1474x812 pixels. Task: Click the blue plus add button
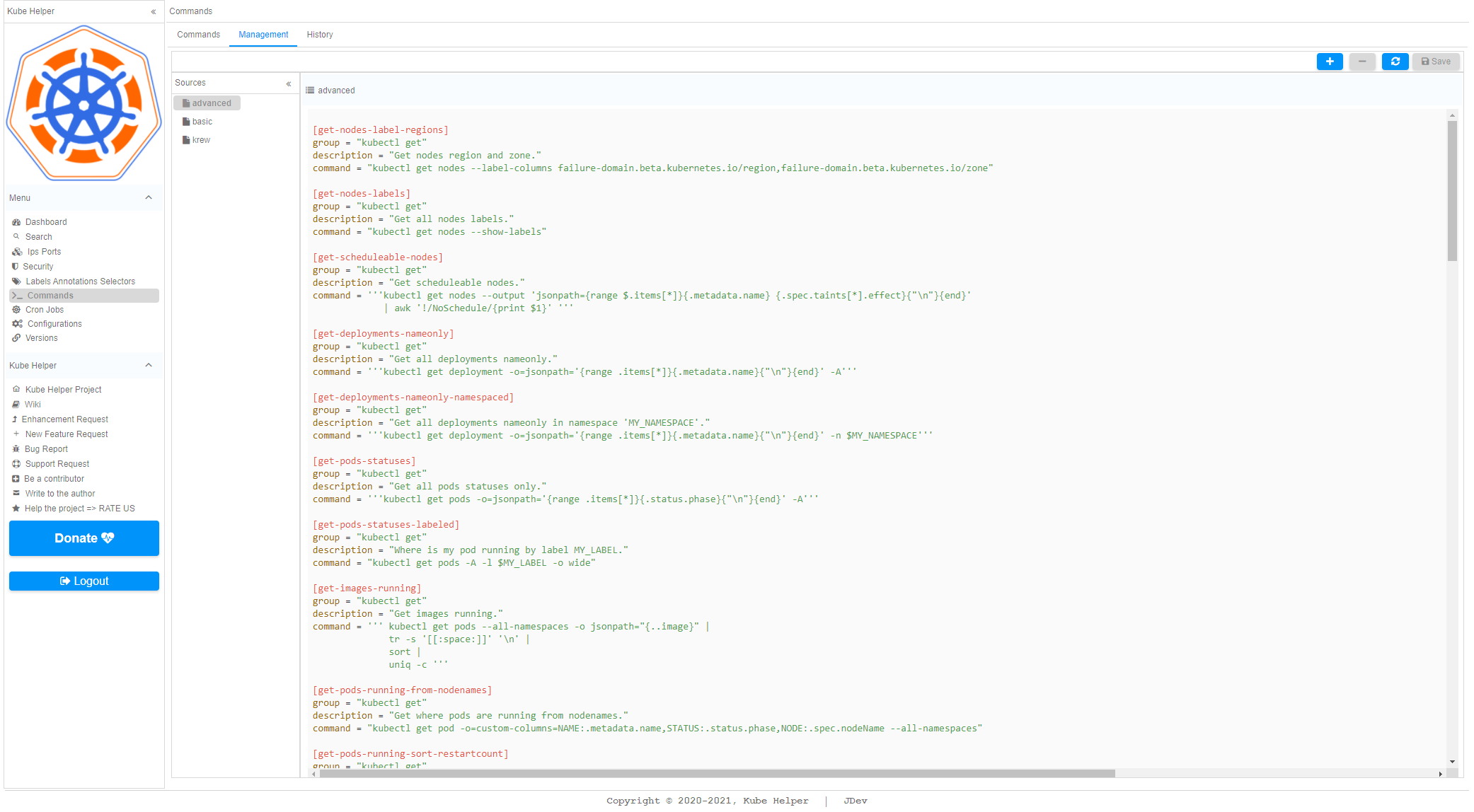coord(1329,62)
